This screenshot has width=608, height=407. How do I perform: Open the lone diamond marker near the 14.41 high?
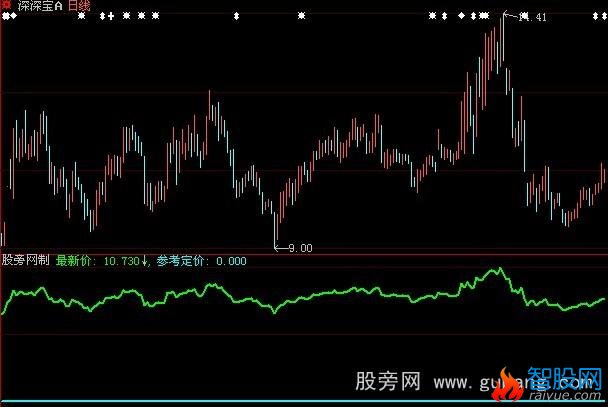point(461,16)
